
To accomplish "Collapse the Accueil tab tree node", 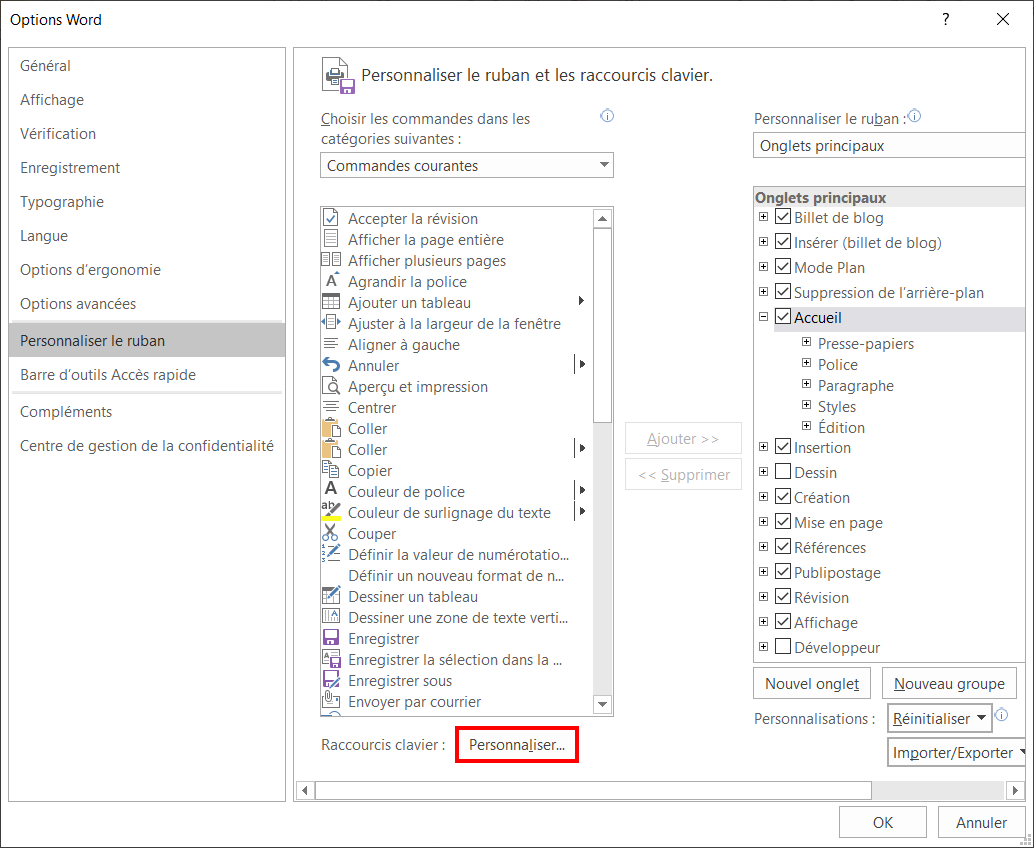I will coord(764,317).
